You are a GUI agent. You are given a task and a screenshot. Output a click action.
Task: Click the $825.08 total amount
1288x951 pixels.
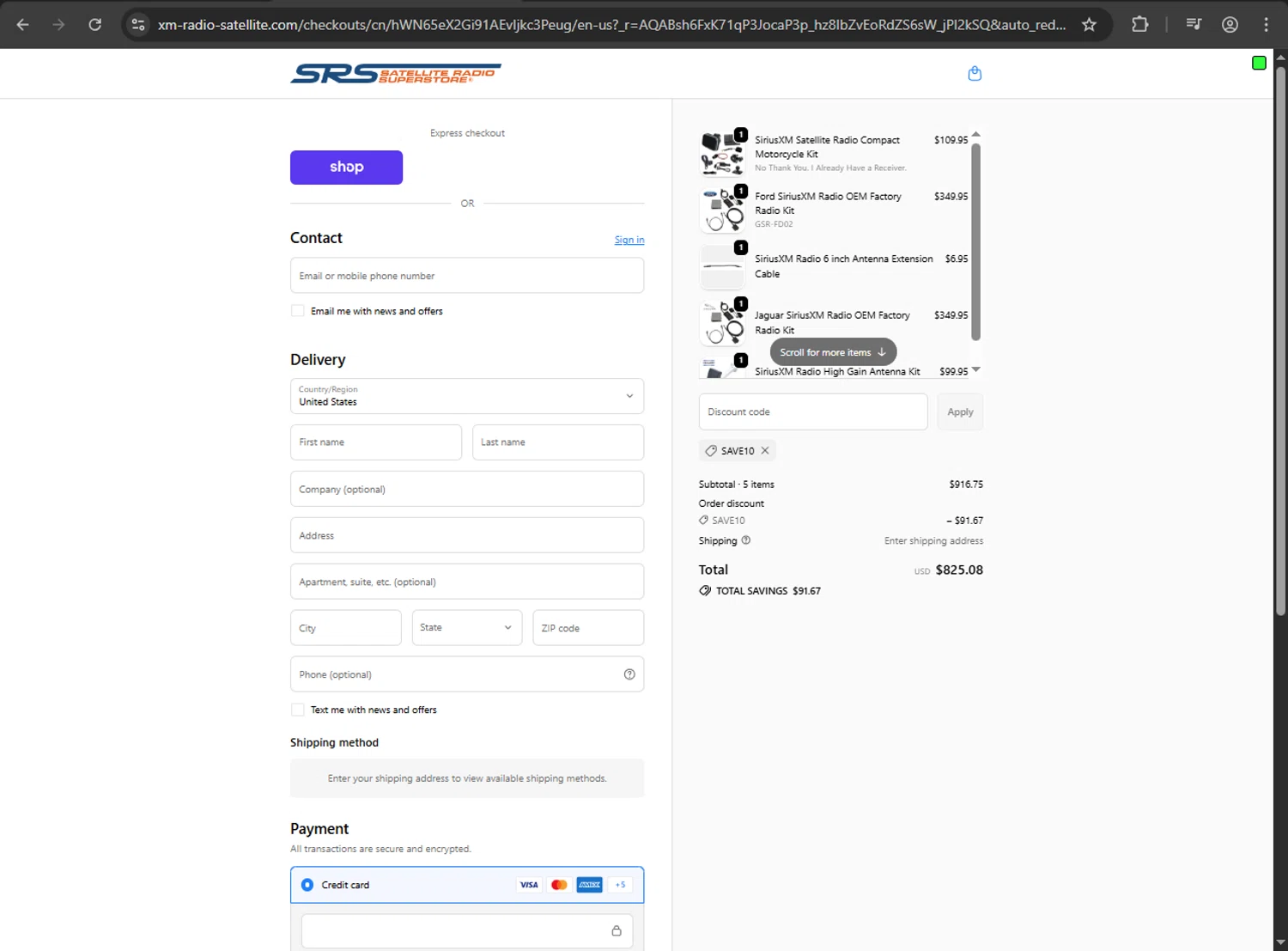[x=959, y=570]
